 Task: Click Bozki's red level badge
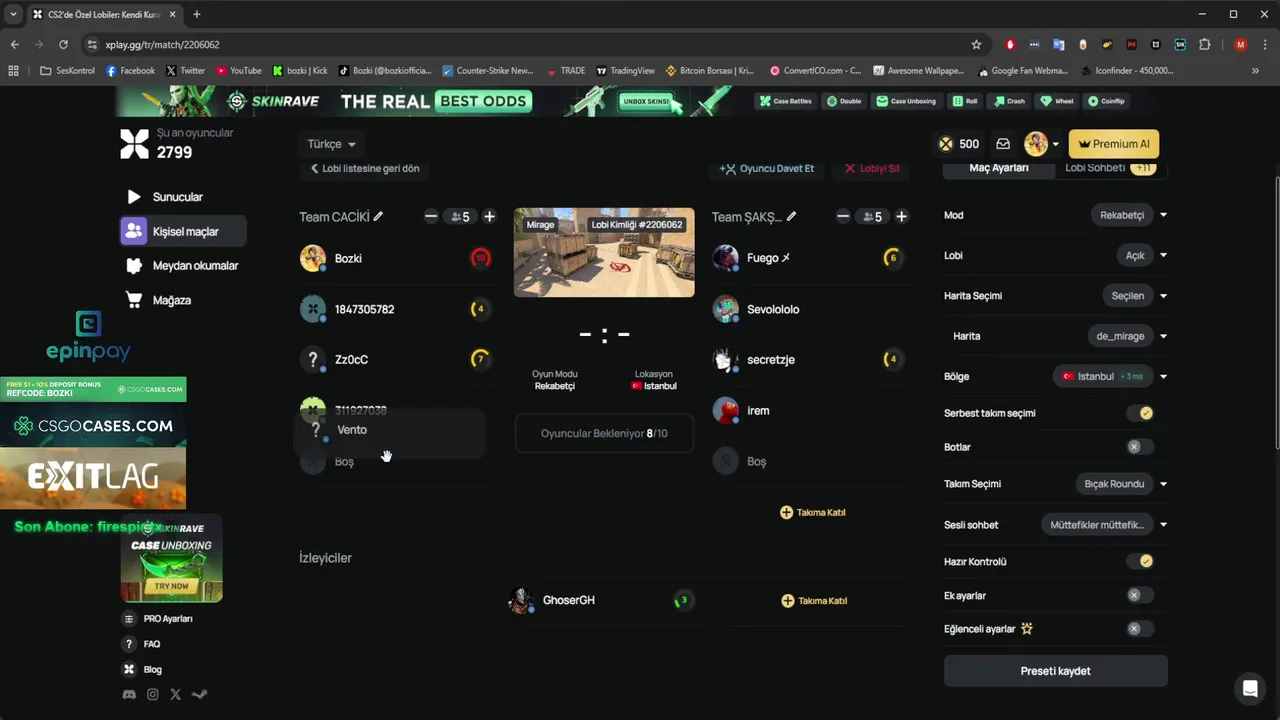click(480, 258)
